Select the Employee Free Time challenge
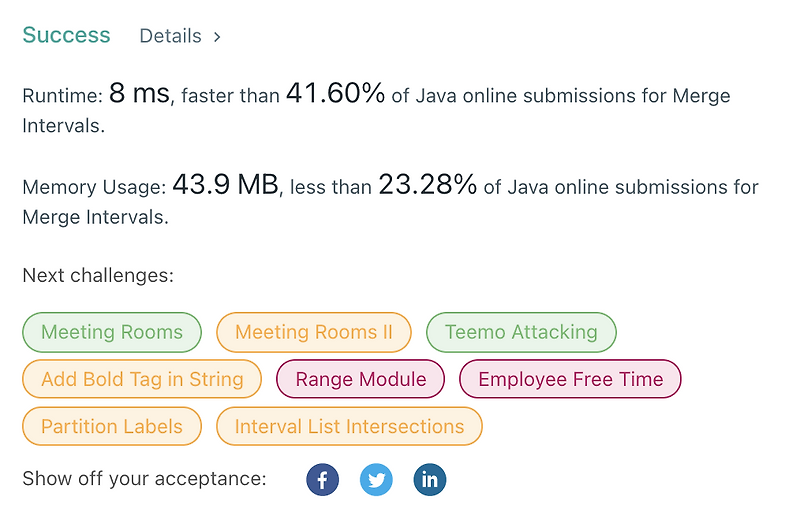 [570, 379]
